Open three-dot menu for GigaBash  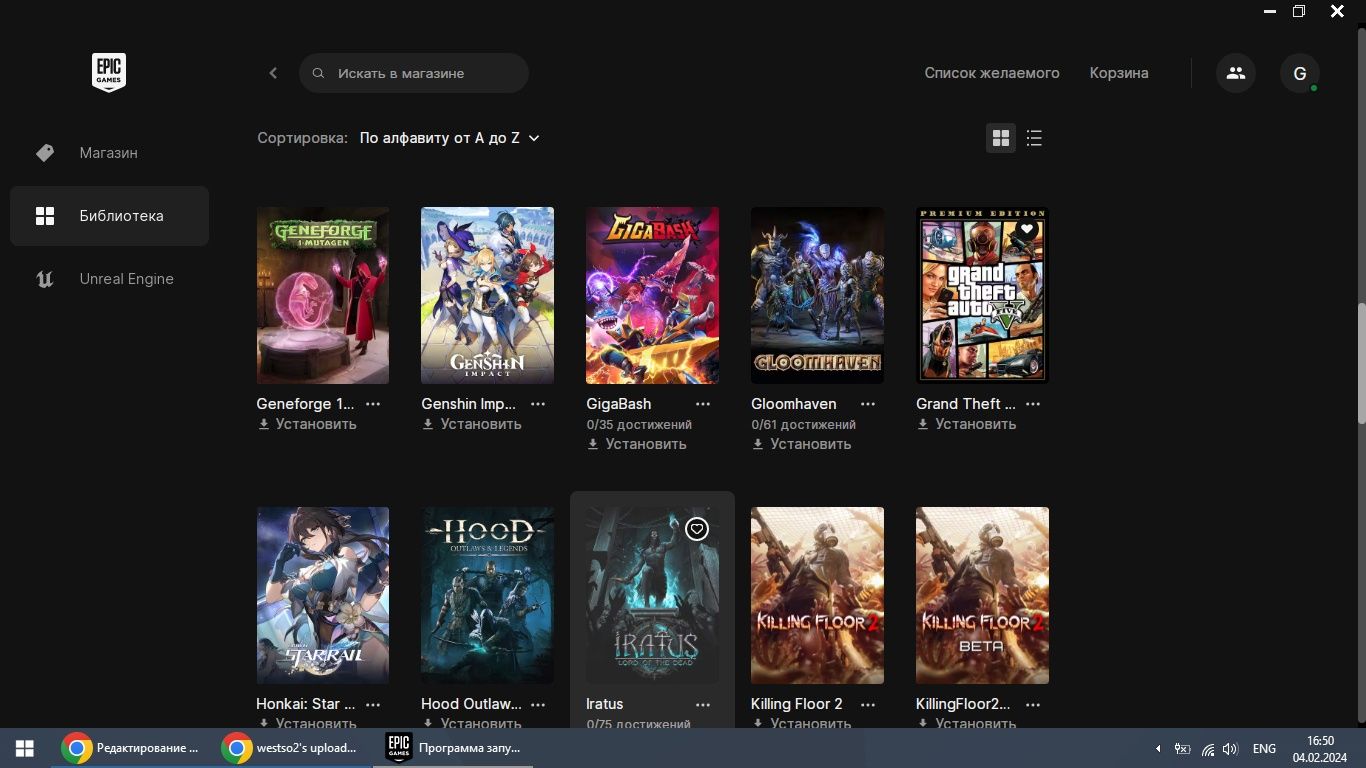703,404
